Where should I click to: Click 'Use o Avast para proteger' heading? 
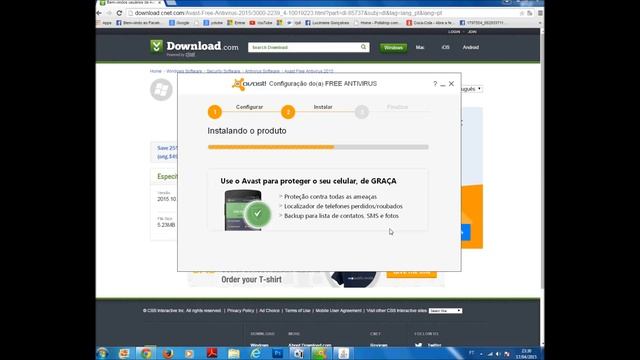[308, 181]
